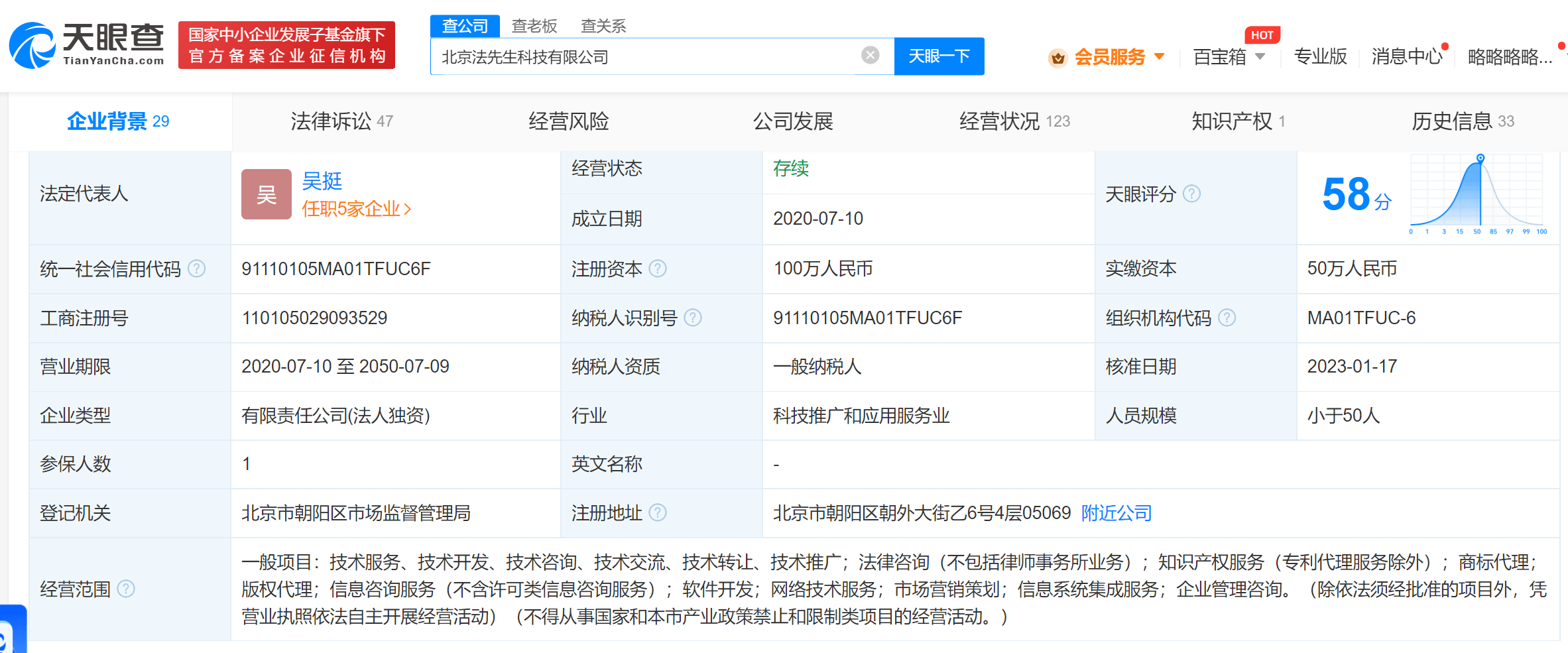Click staff size 小于50人
This screenshot has height=653, width=1568.
[1343, 416]
